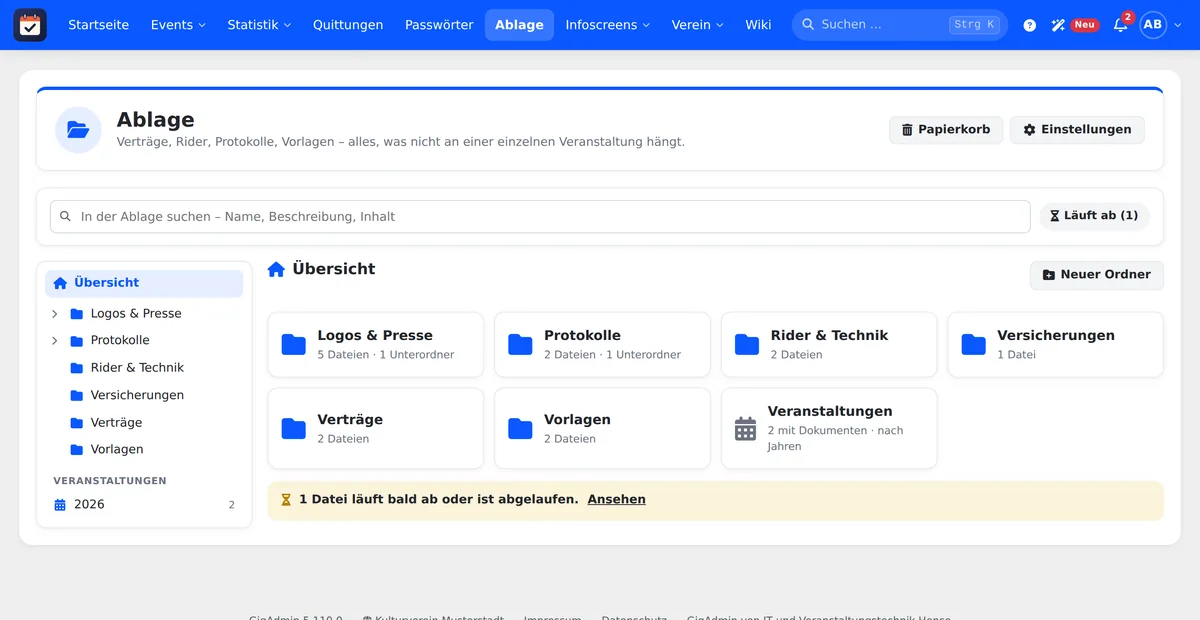Viewport: 1200px width, 620px height.
Task: Click the home icon of sidebar Übersicht
Action: point(60,283)
